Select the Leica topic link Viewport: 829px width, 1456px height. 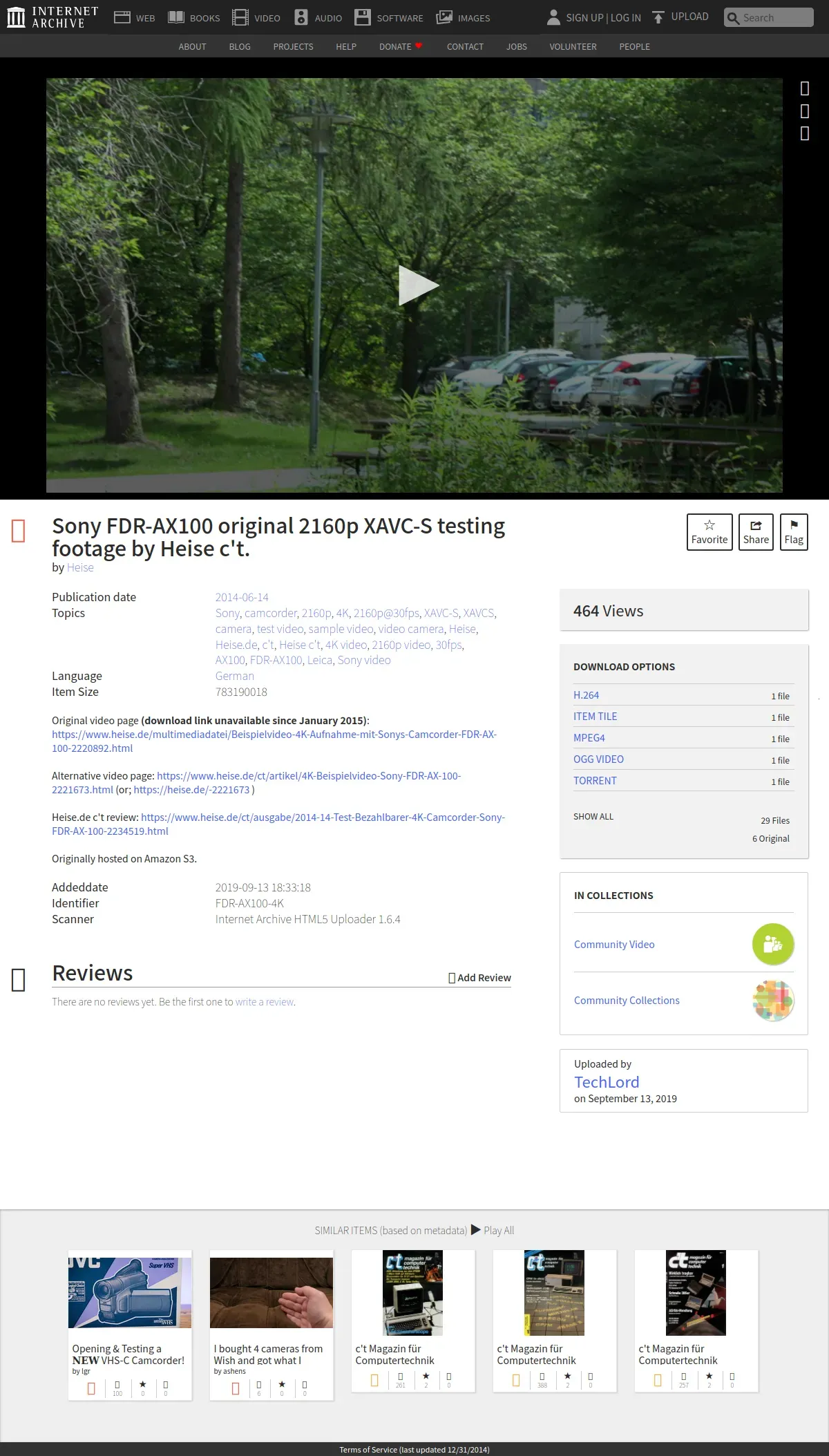(x=320, y=660)
